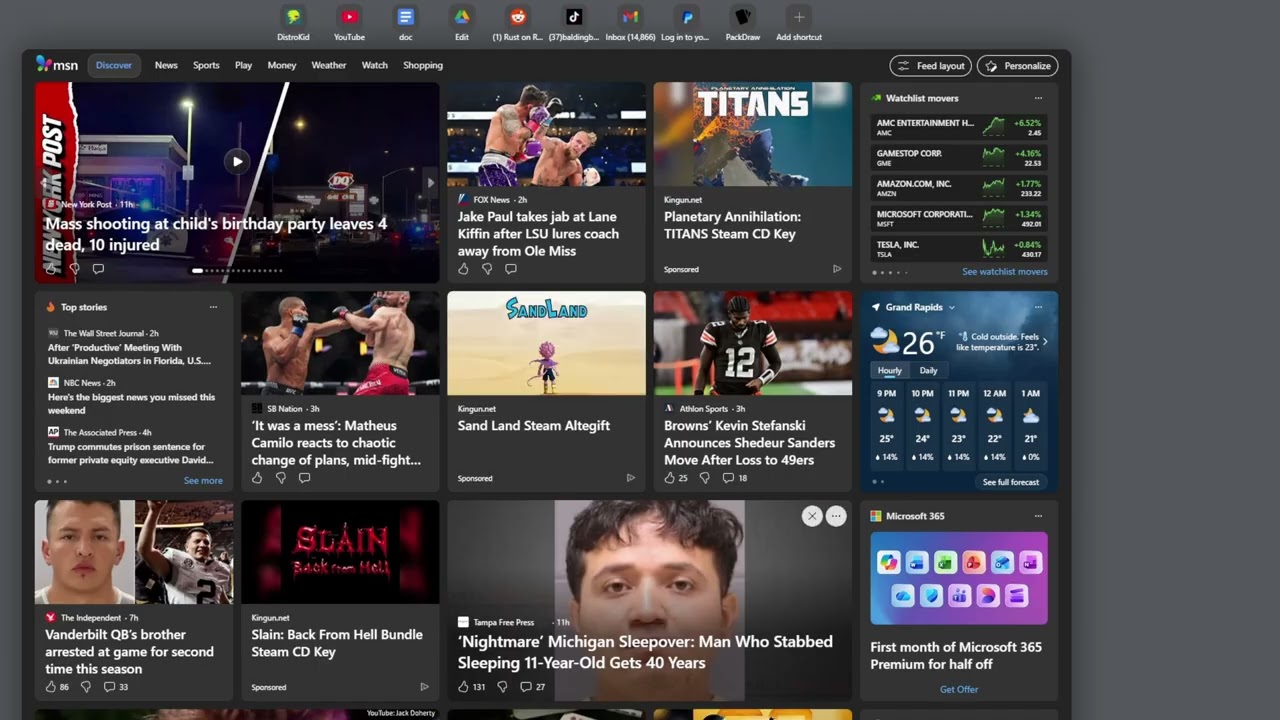Viewport: 1280px width, 720px height.
Task: Open ad info on Sand Land card
Action: pos(631,478)
